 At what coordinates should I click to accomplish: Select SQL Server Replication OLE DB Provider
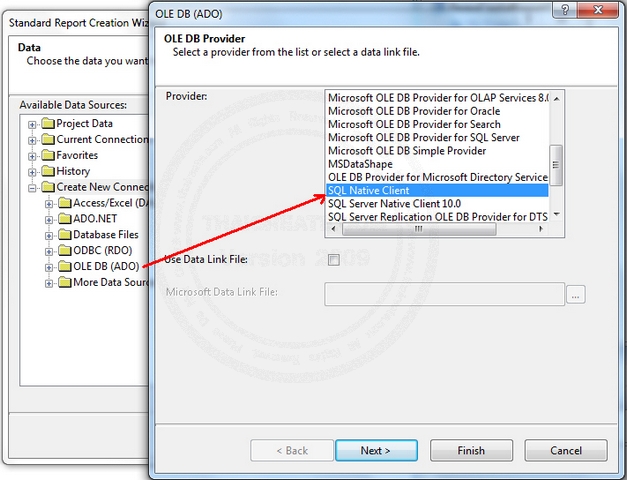click(437, 217)
